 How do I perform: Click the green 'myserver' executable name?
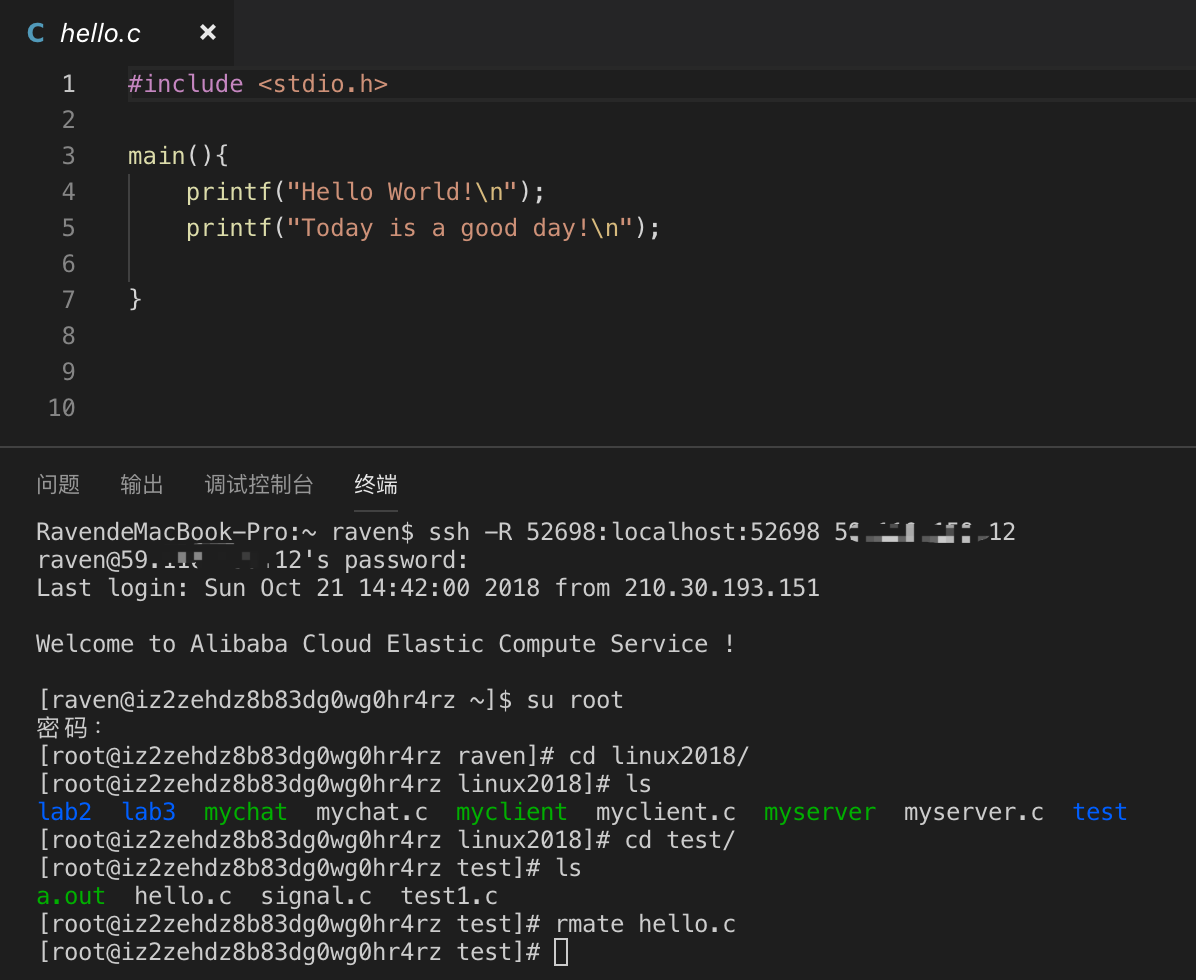[820, 812]
